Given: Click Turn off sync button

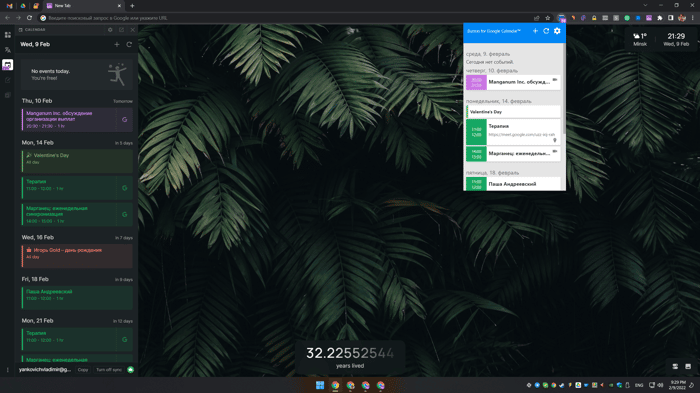Looking at the screenshot, I should 109,370.
